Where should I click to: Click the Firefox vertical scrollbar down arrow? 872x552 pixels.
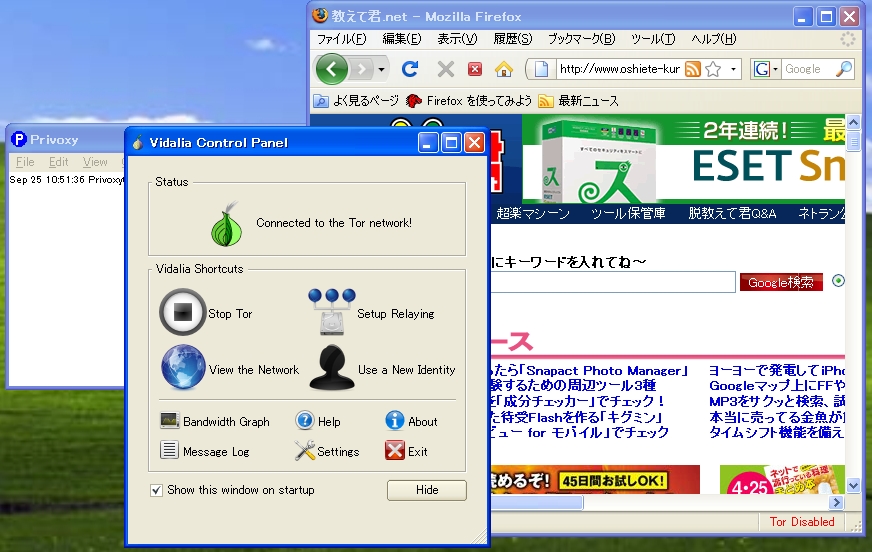[x=853, y=486]
